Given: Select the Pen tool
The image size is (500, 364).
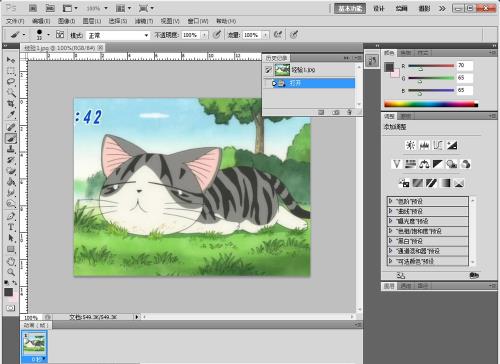Looking at the screenshot, I should click(x=11, y=216).
